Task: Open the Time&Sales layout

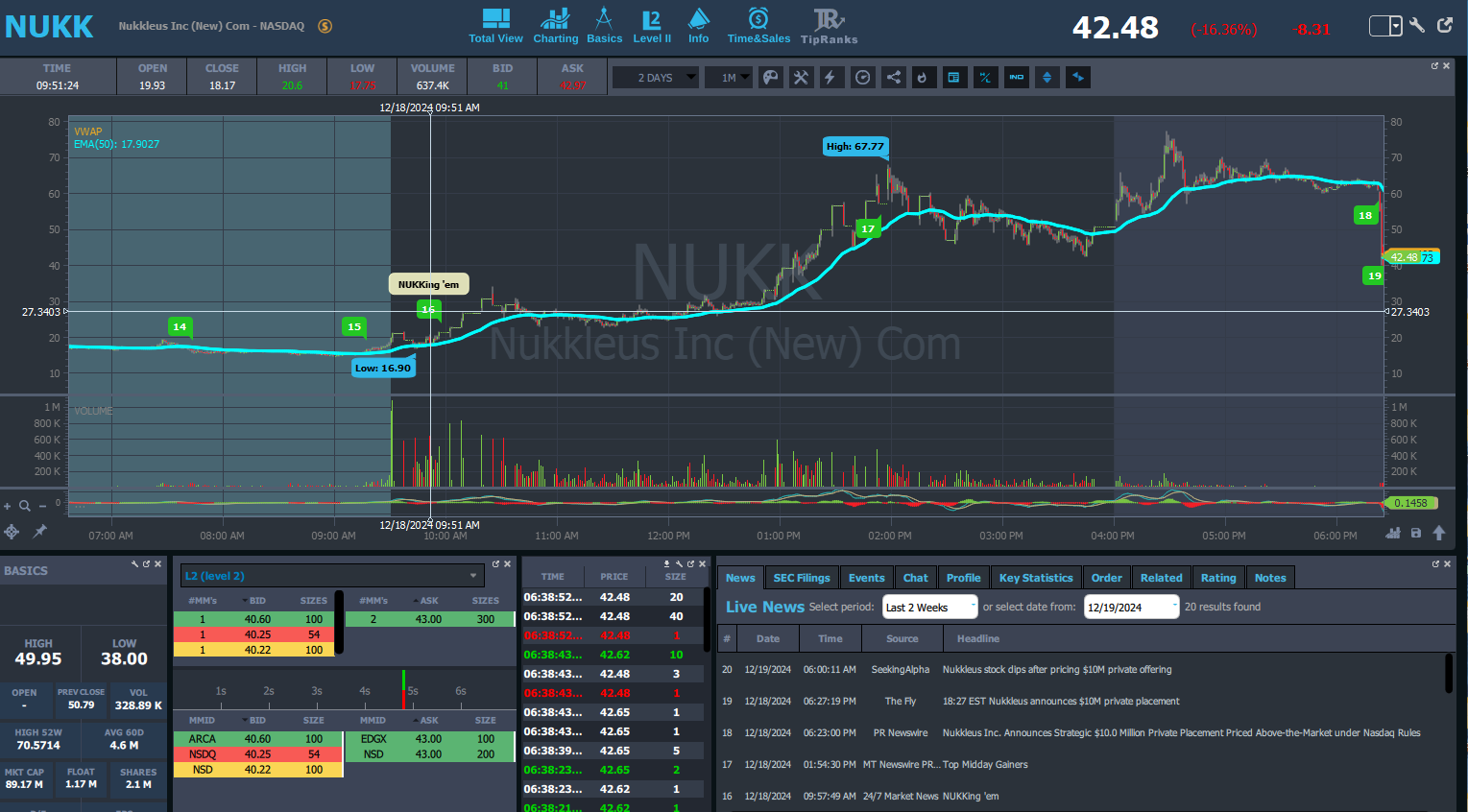Action: 758,26
